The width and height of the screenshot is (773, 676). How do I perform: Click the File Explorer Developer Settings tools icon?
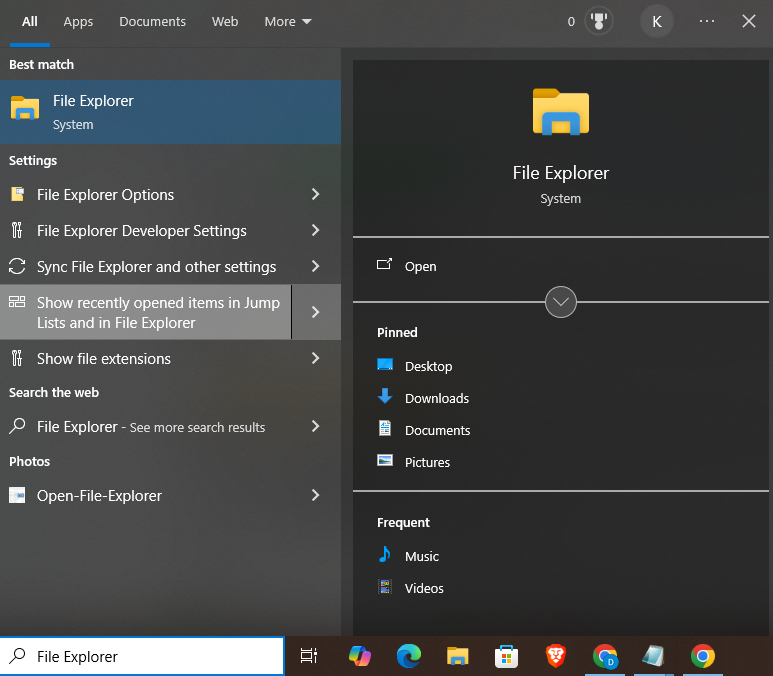coord(17,230)
